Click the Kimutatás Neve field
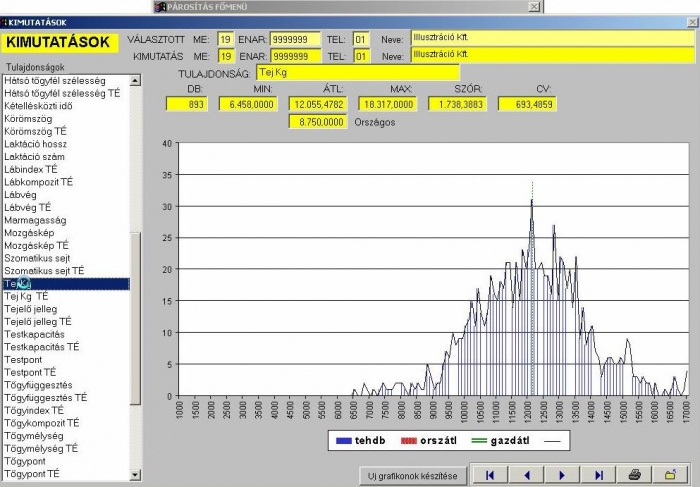The image size is (700, 487). 552,56
